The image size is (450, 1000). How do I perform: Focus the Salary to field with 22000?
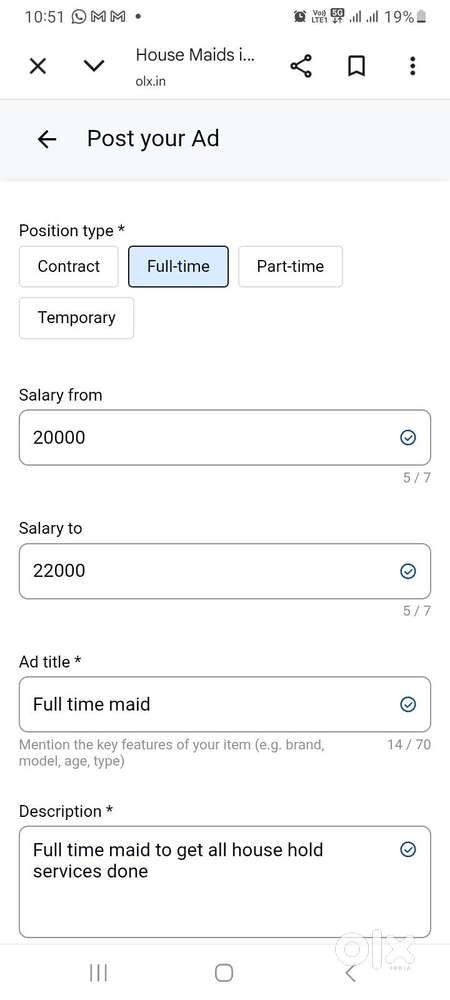click(225, 571)
